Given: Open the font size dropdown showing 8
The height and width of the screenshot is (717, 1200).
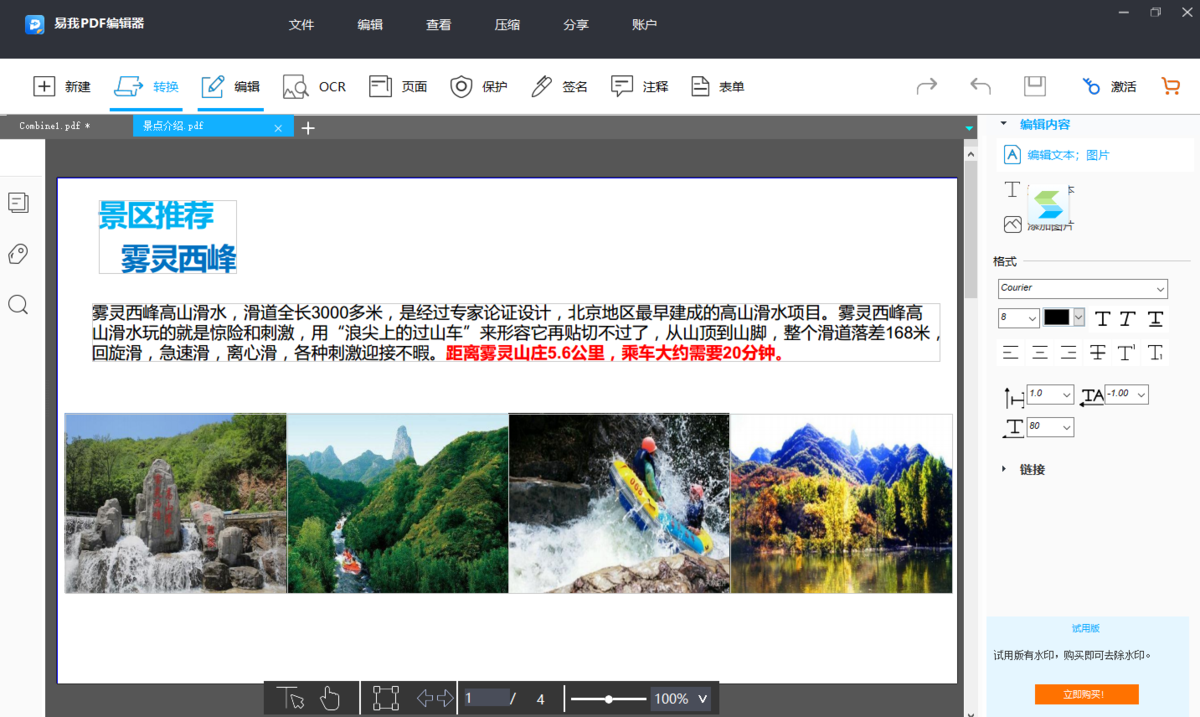Looking at the screenshot, I should pos(1017,317).
